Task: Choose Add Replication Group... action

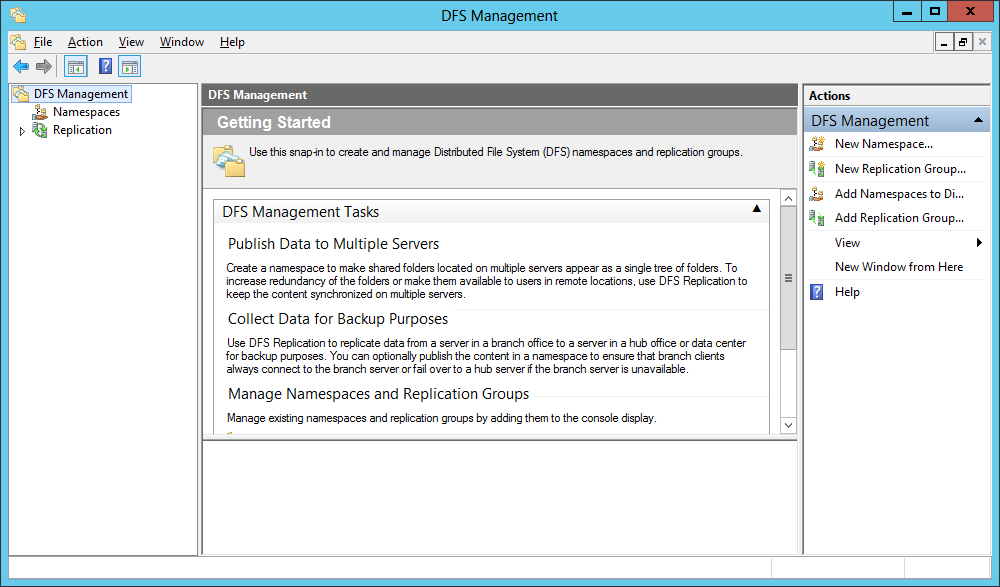Action: point(899,218)
